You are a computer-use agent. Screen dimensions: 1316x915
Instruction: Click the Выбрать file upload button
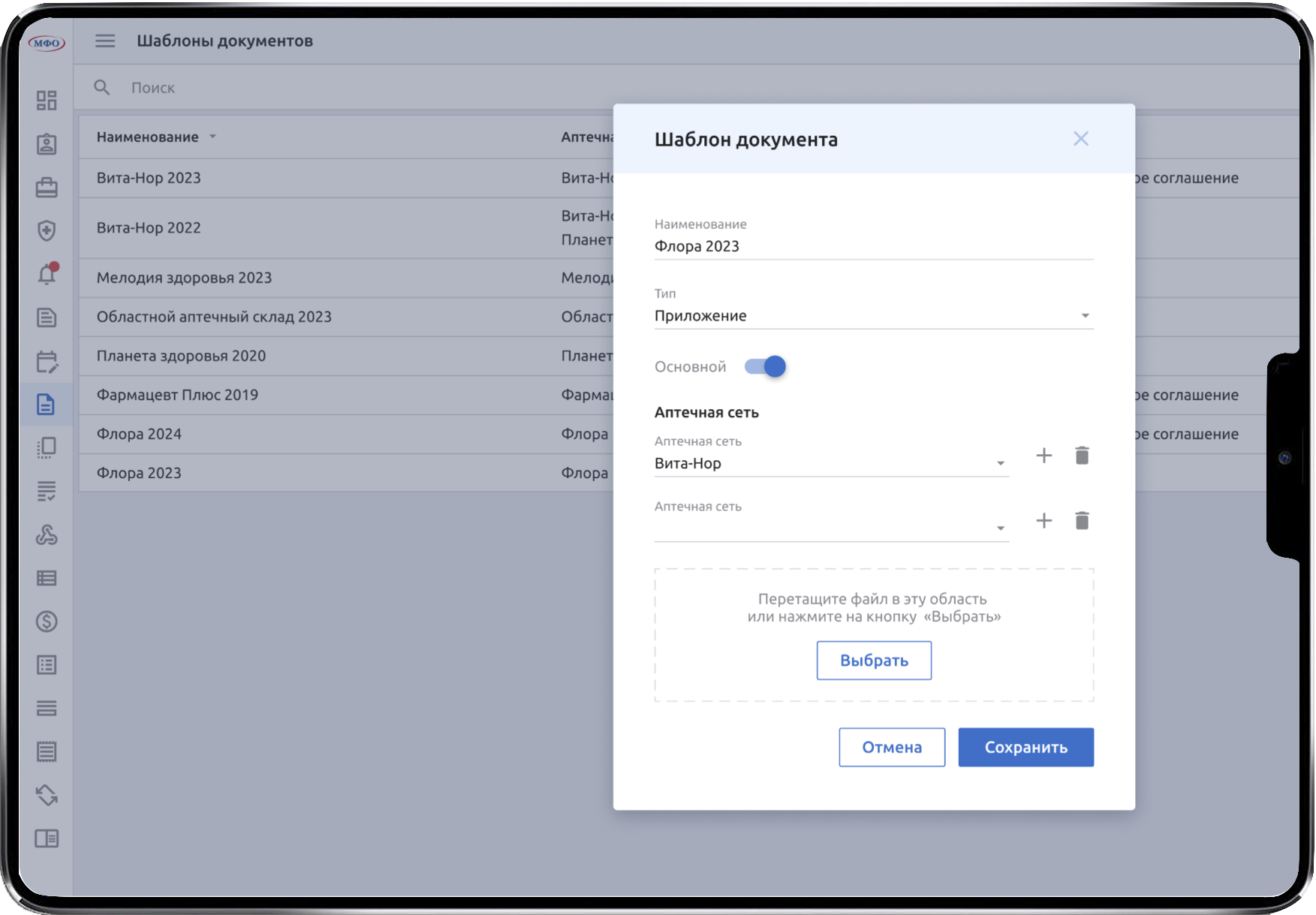click(x=874, y=660)
